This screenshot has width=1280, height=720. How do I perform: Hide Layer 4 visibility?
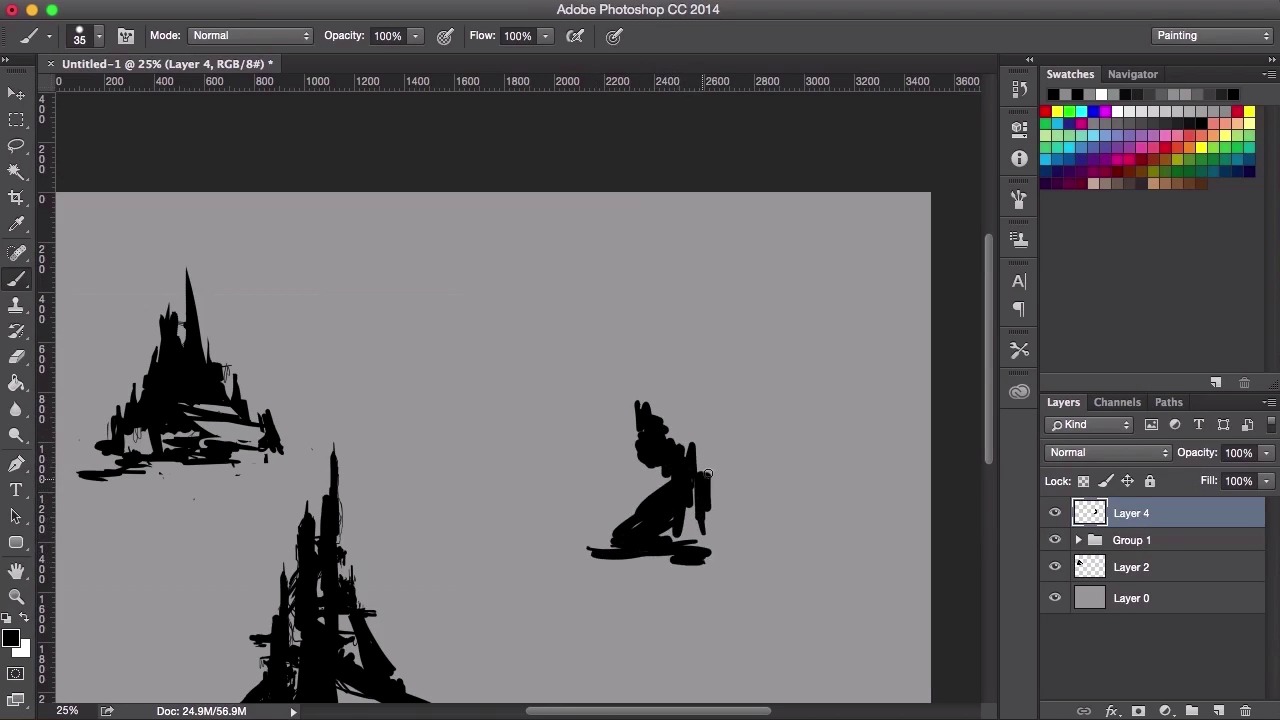coord(1055,513)
